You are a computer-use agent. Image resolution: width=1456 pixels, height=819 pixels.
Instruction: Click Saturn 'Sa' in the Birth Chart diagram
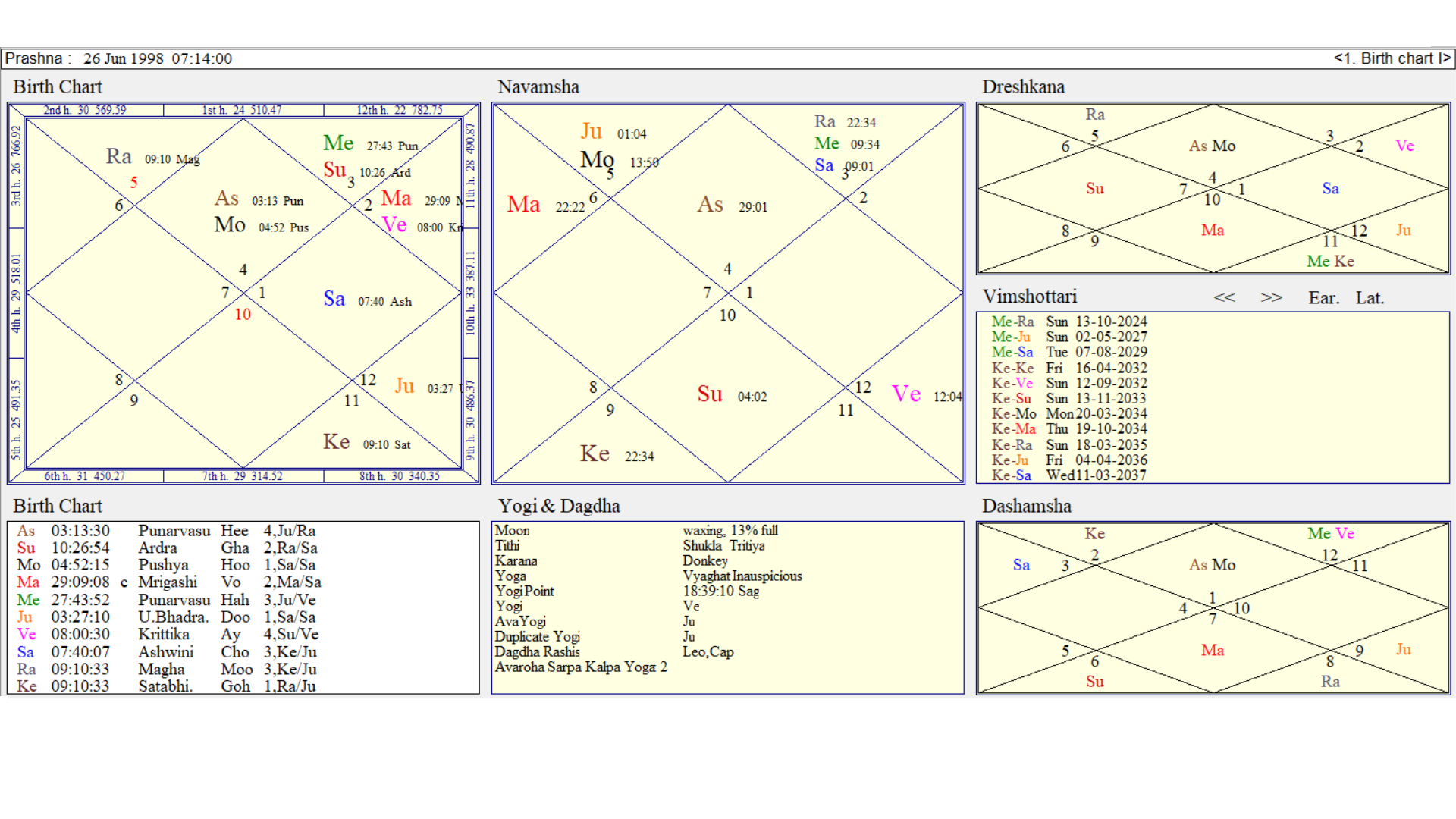coord(334,299)
